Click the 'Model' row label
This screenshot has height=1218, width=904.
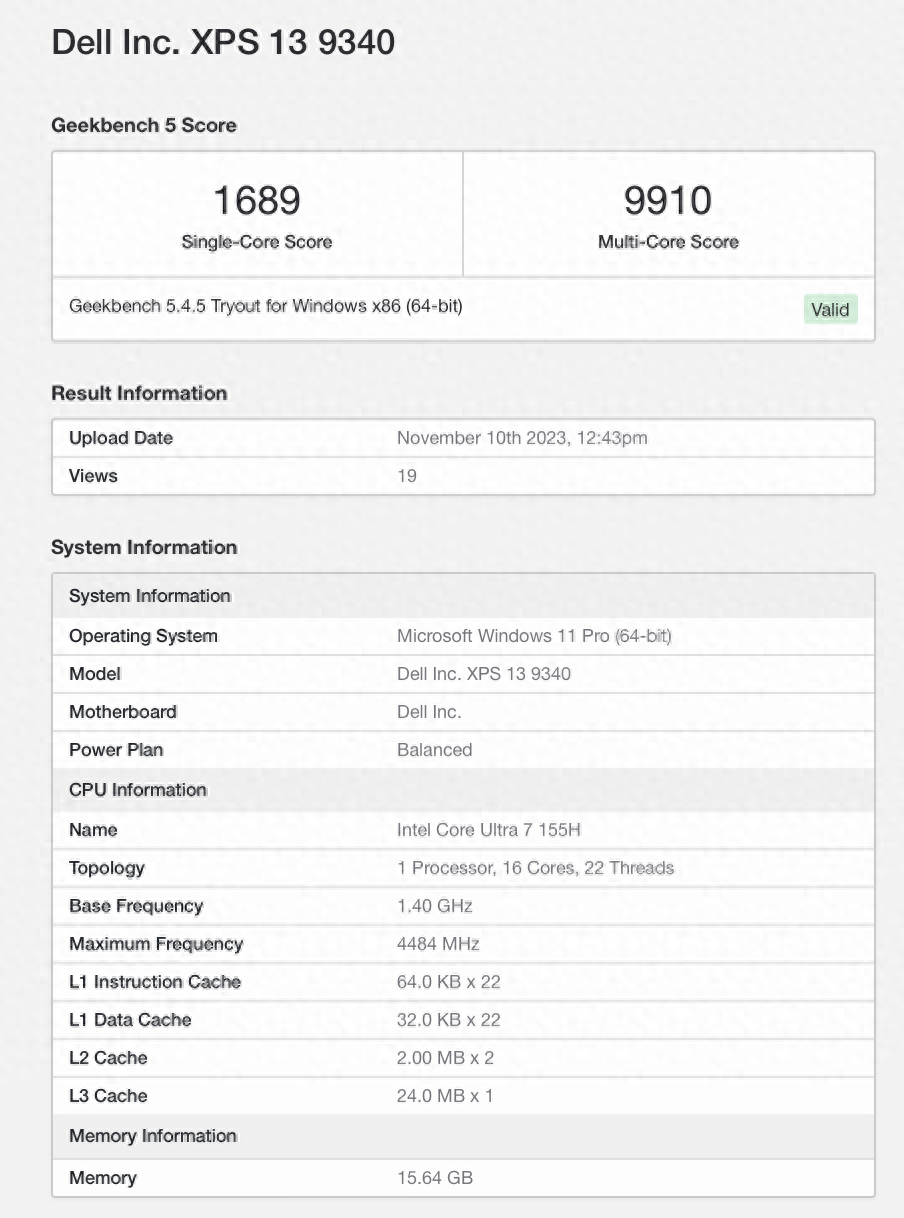[95, 674]
